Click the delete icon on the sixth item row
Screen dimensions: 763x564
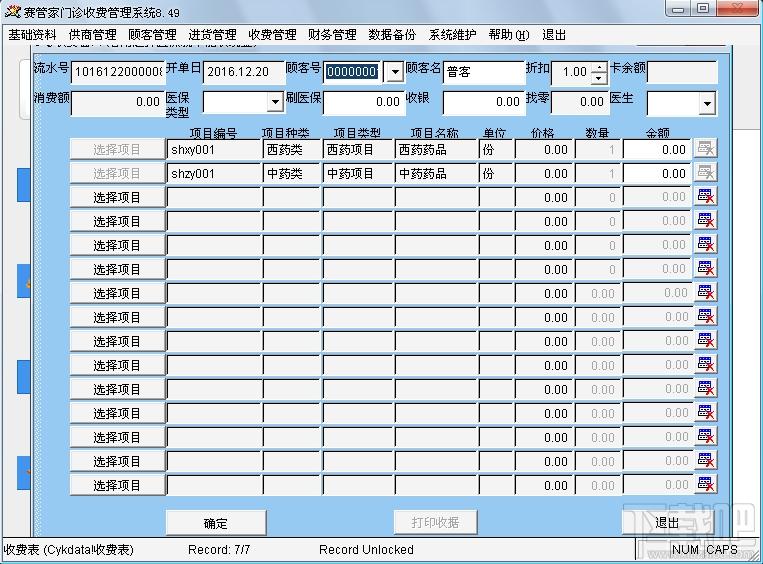[705, 269]
